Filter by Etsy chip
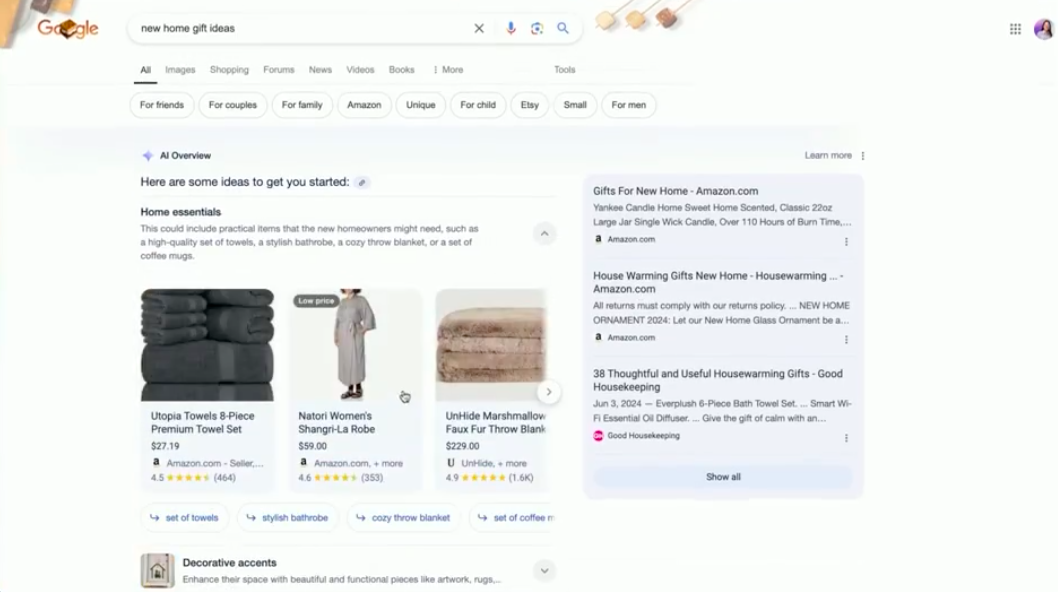 pyautogui.click(x=530, y=105)
